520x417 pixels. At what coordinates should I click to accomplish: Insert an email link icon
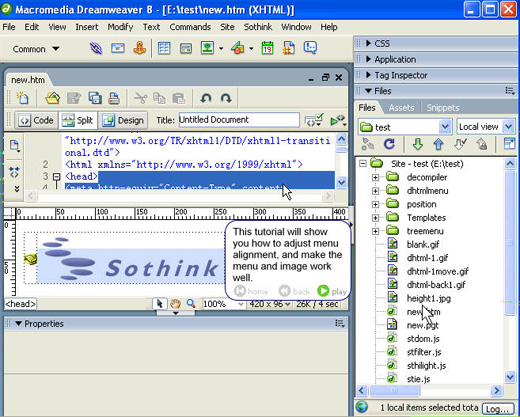[118, 49]
